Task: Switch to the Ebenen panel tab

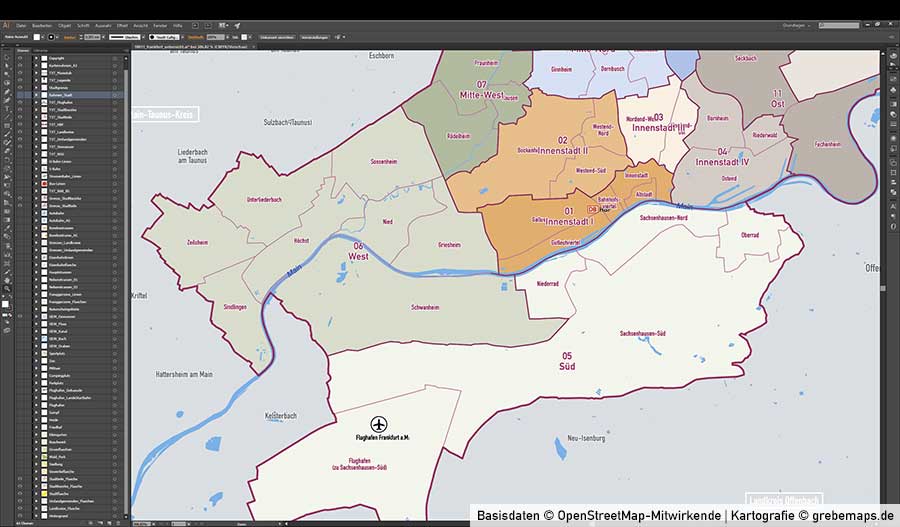Action: (x=23, y=51)
